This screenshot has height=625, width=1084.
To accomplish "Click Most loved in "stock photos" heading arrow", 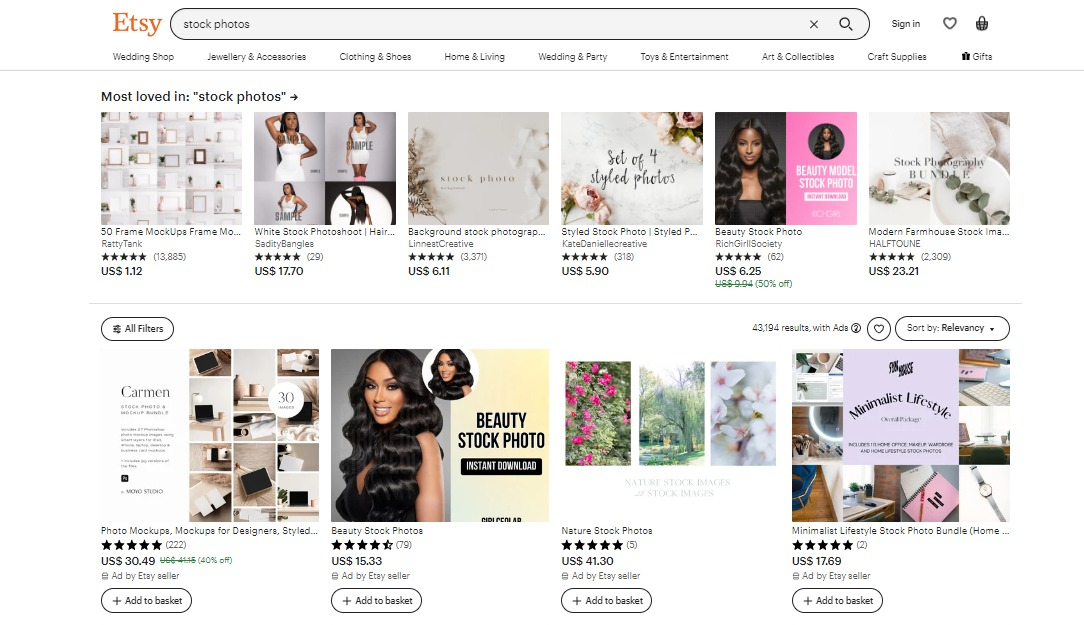I will pyautogui.click(x=294, y=97).
